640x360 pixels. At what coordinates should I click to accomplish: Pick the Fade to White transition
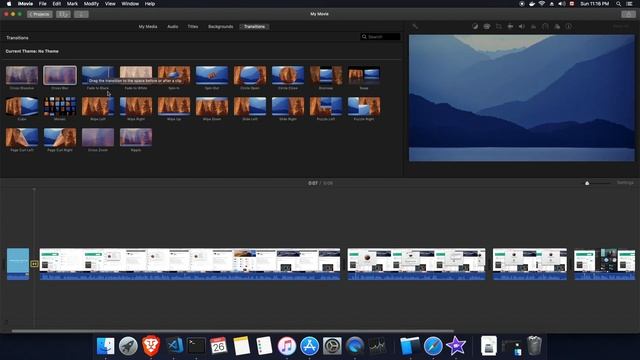[136, 76]
